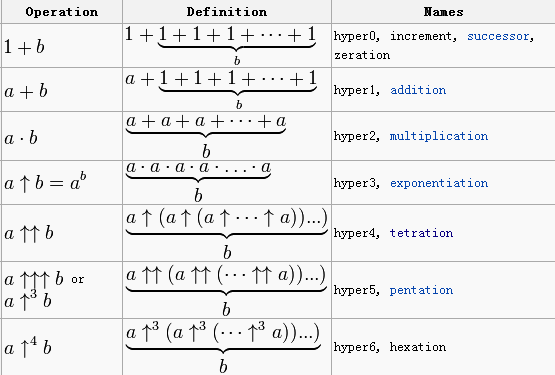The width and height of the screenshot is (555, 375).
Task: Click the a ↑ b = a^b formula
Action: [45, 182]
